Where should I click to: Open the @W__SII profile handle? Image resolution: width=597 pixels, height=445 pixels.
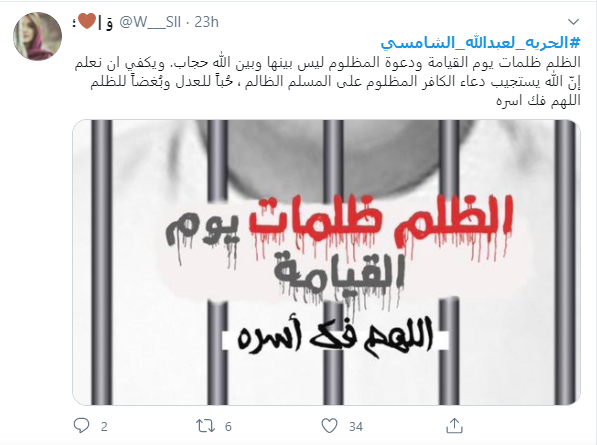(150, 22)
